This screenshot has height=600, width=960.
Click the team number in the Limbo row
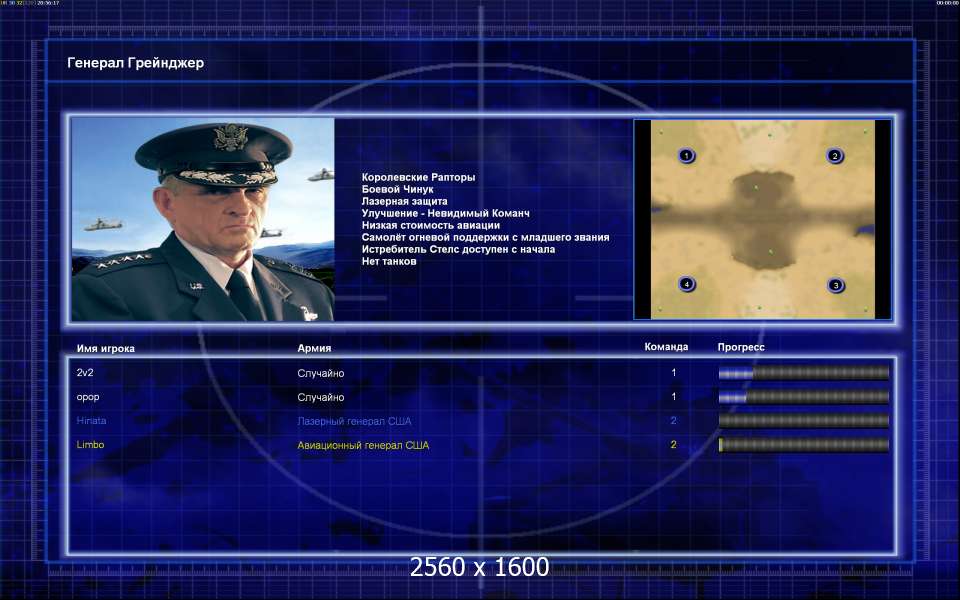pyautogui.click(x=673, y=444)
